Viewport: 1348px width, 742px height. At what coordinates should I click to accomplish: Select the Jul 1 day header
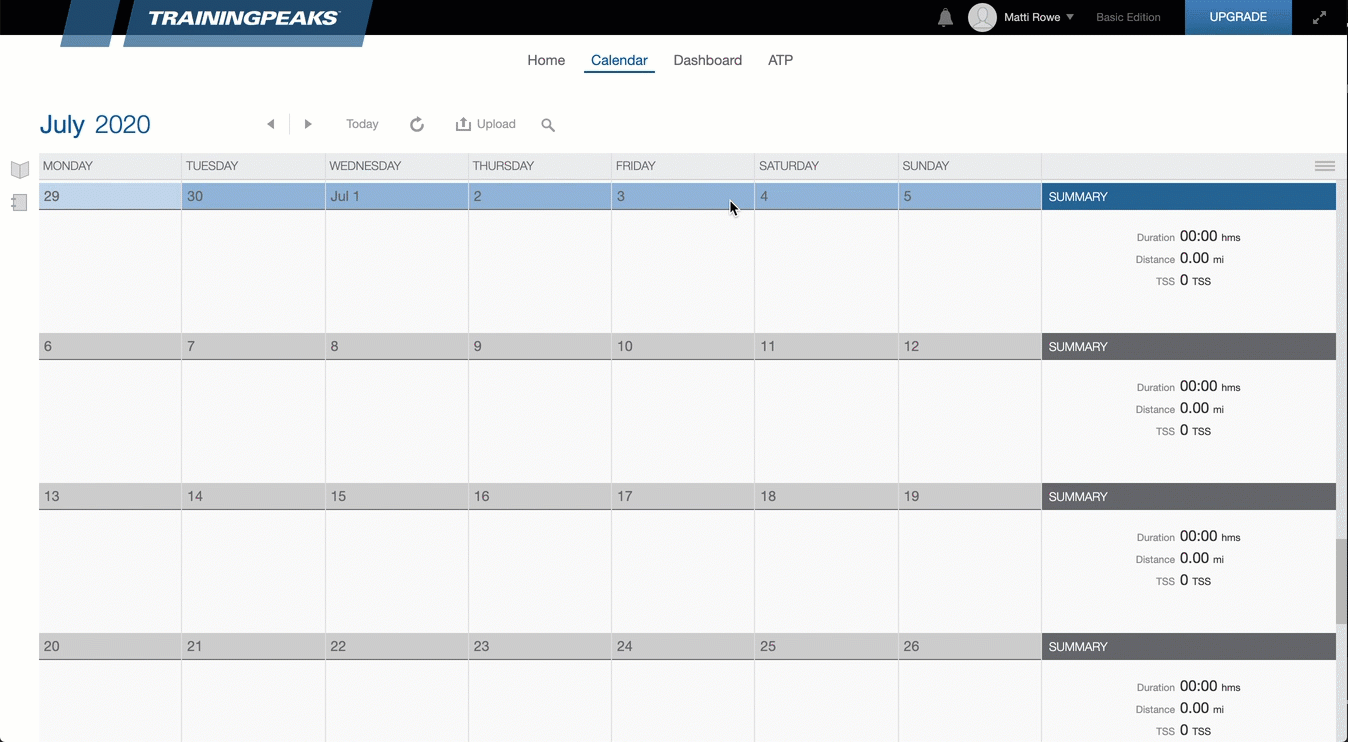[397, 196]
